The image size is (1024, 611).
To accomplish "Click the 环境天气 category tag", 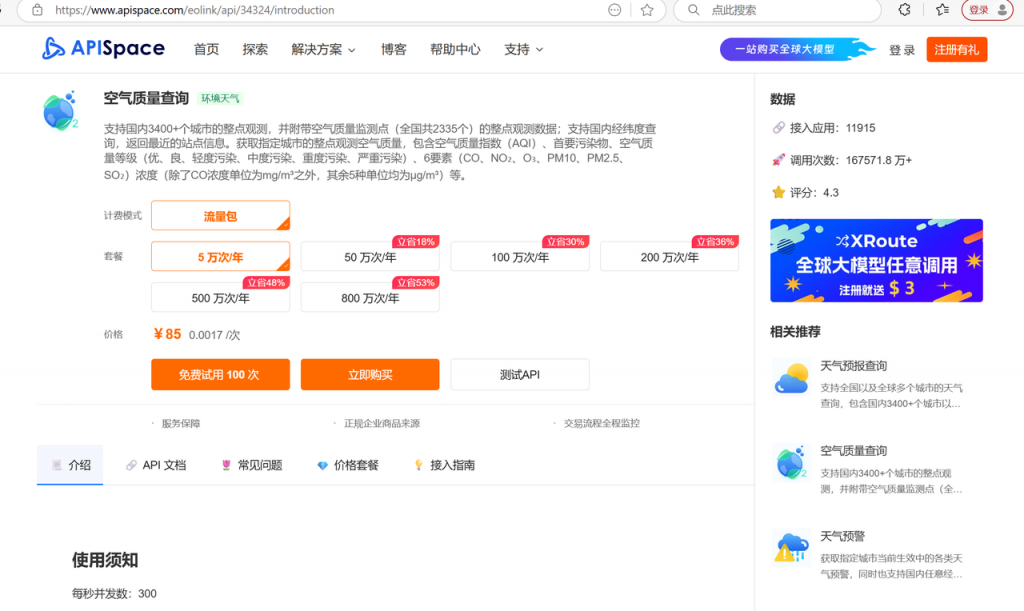I will [x=220, y=99].
